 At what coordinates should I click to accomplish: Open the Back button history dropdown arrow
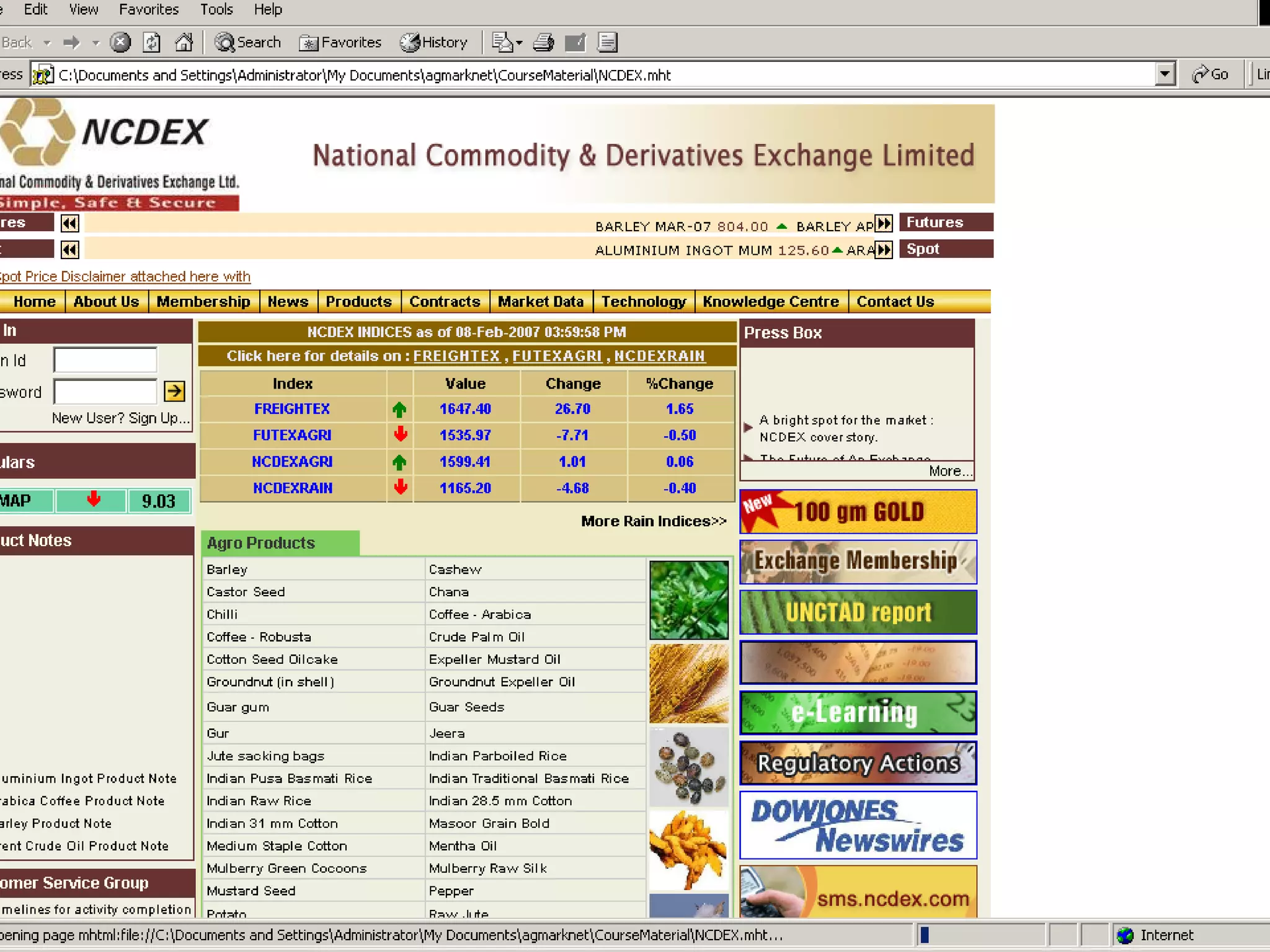click(47, 43)
